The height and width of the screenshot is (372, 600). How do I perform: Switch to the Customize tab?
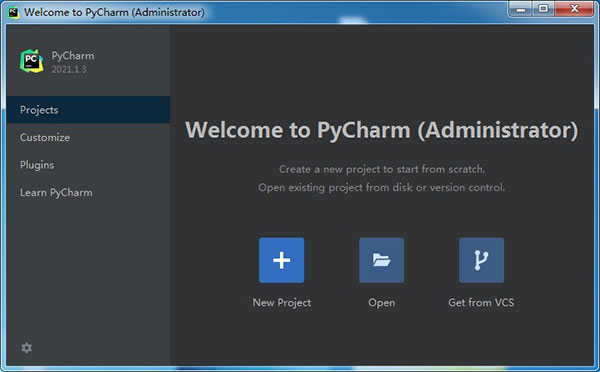[88, 137]
